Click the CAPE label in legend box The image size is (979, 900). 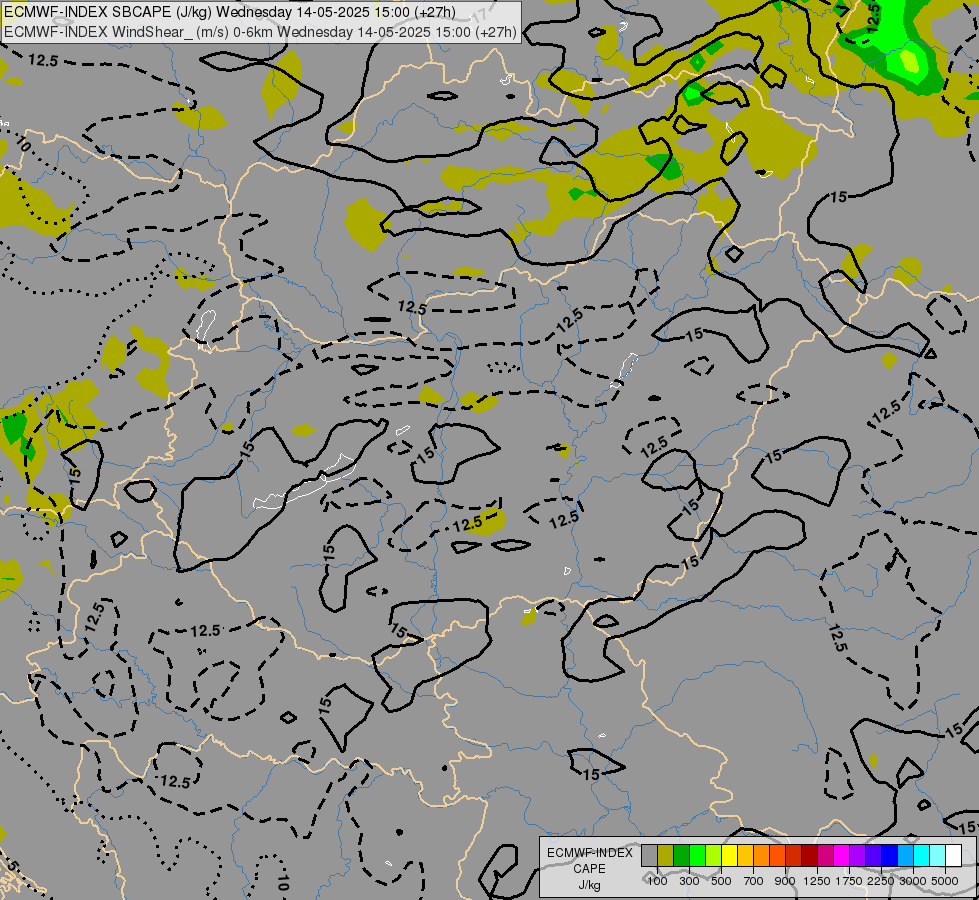(x=589, y=869)
